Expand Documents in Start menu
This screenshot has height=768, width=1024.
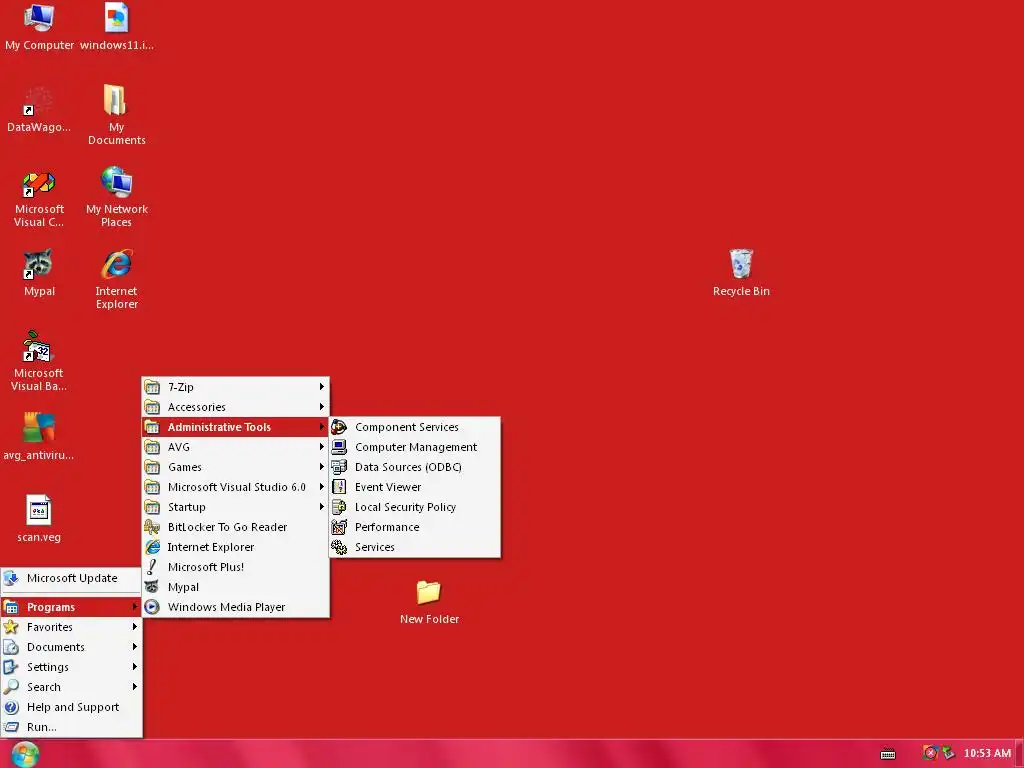(x=71, y=647)
